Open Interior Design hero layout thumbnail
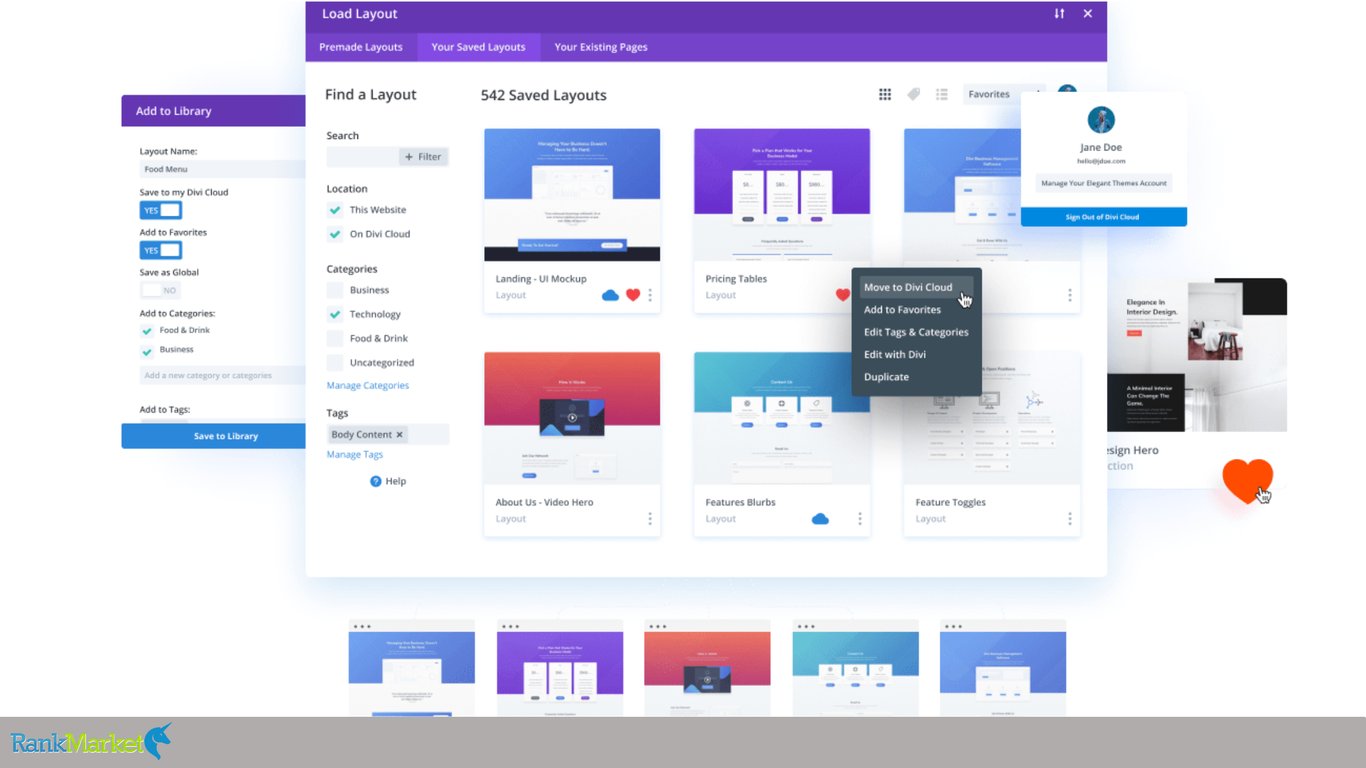Image resolution: width=1366 pixels, height=768 pixels. [1197, 355]
